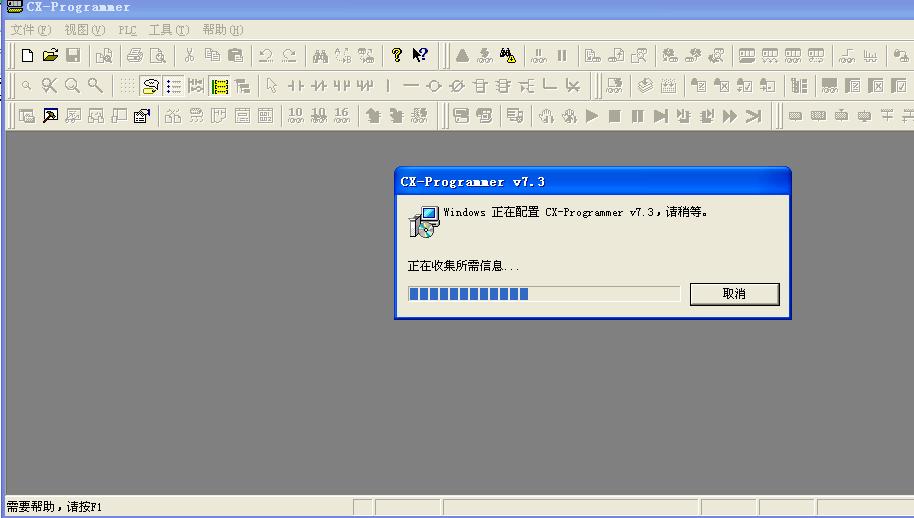Click the Zoom In magnifier icon

click(x=72, y=86)
